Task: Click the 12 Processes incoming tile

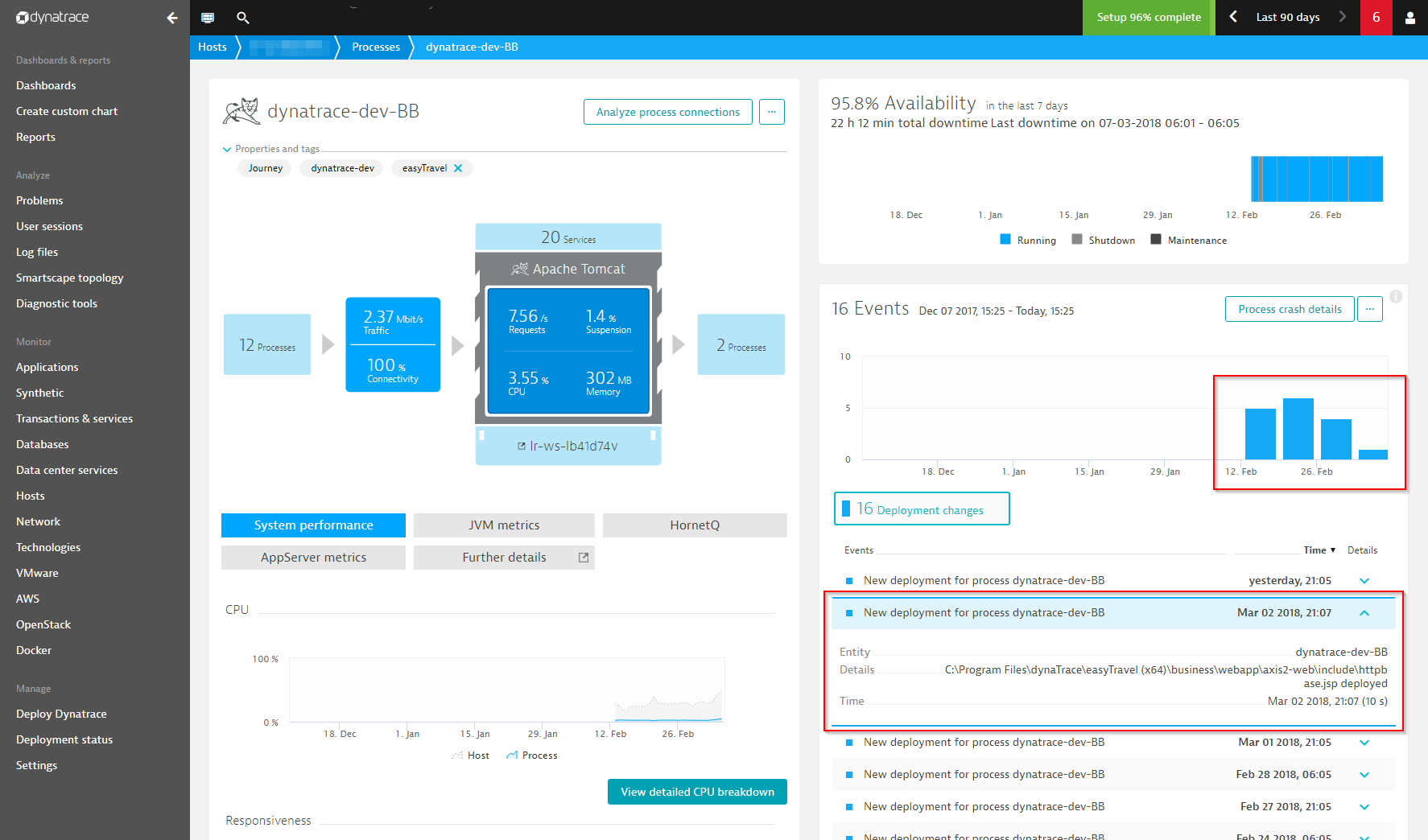Action: (267, 344)
